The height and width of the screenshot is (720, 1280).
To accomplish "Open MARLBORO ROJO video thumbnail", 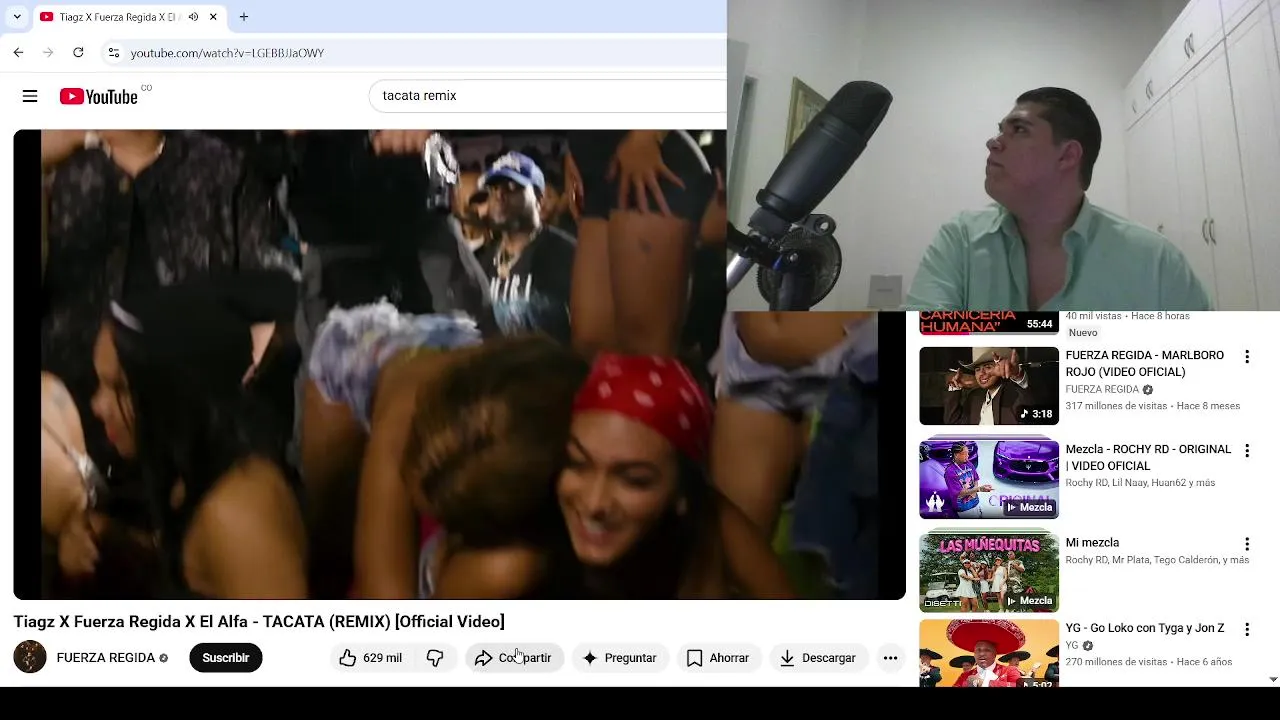I will click(x=989, y=386).
